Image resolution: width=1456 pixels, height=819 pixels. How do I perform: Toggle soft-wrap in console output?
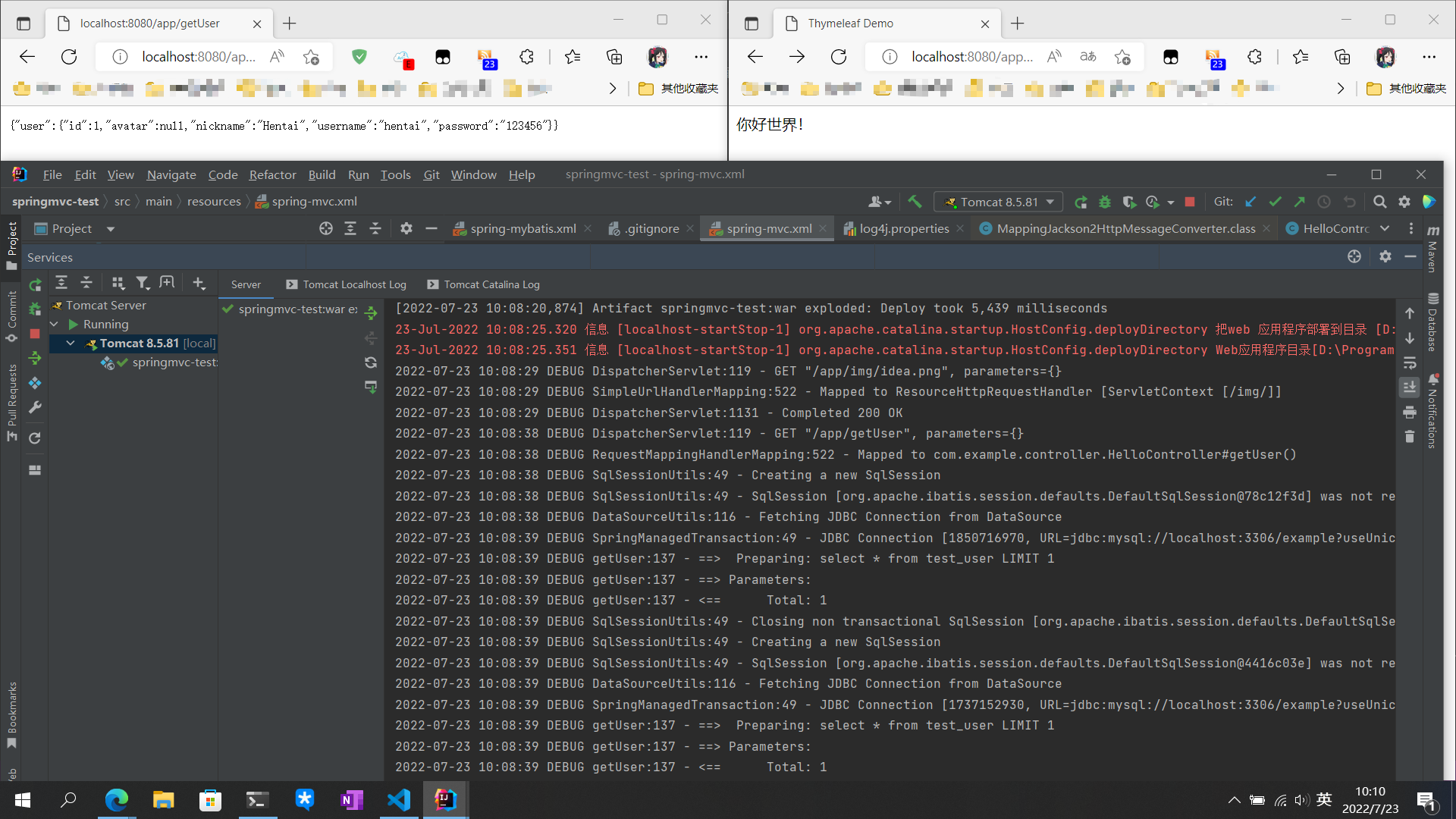click(x=1410, y=362)
